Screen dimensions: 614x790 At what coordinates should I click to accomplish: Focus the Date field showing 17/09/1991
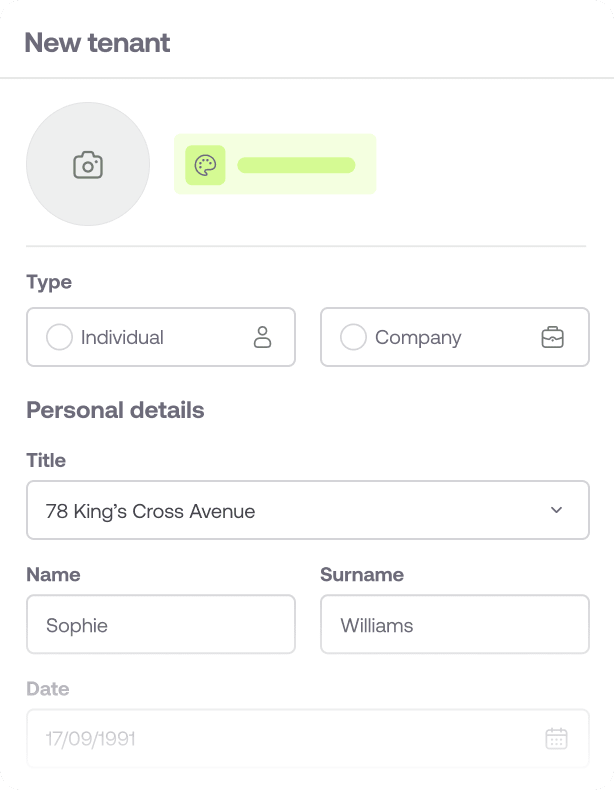pyautogui.click(x=280, y=739)
